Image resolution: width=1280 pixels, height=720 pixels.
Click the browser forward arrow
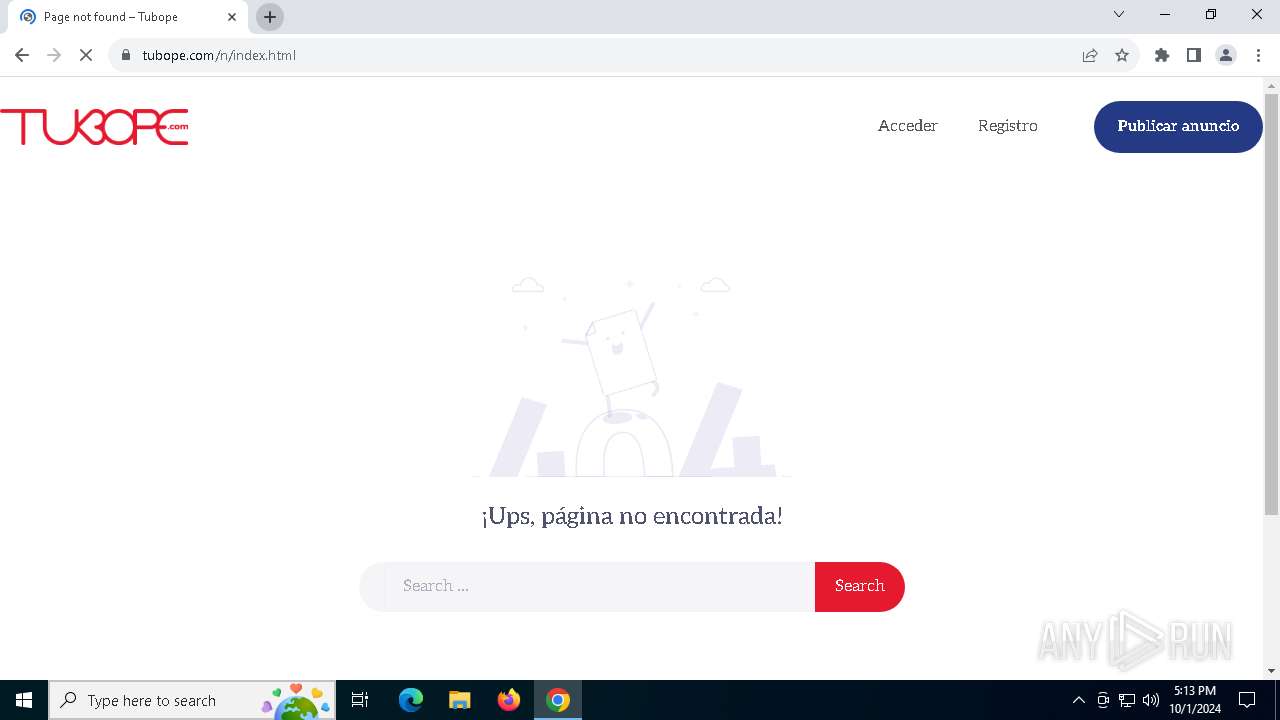coord(54,55)
